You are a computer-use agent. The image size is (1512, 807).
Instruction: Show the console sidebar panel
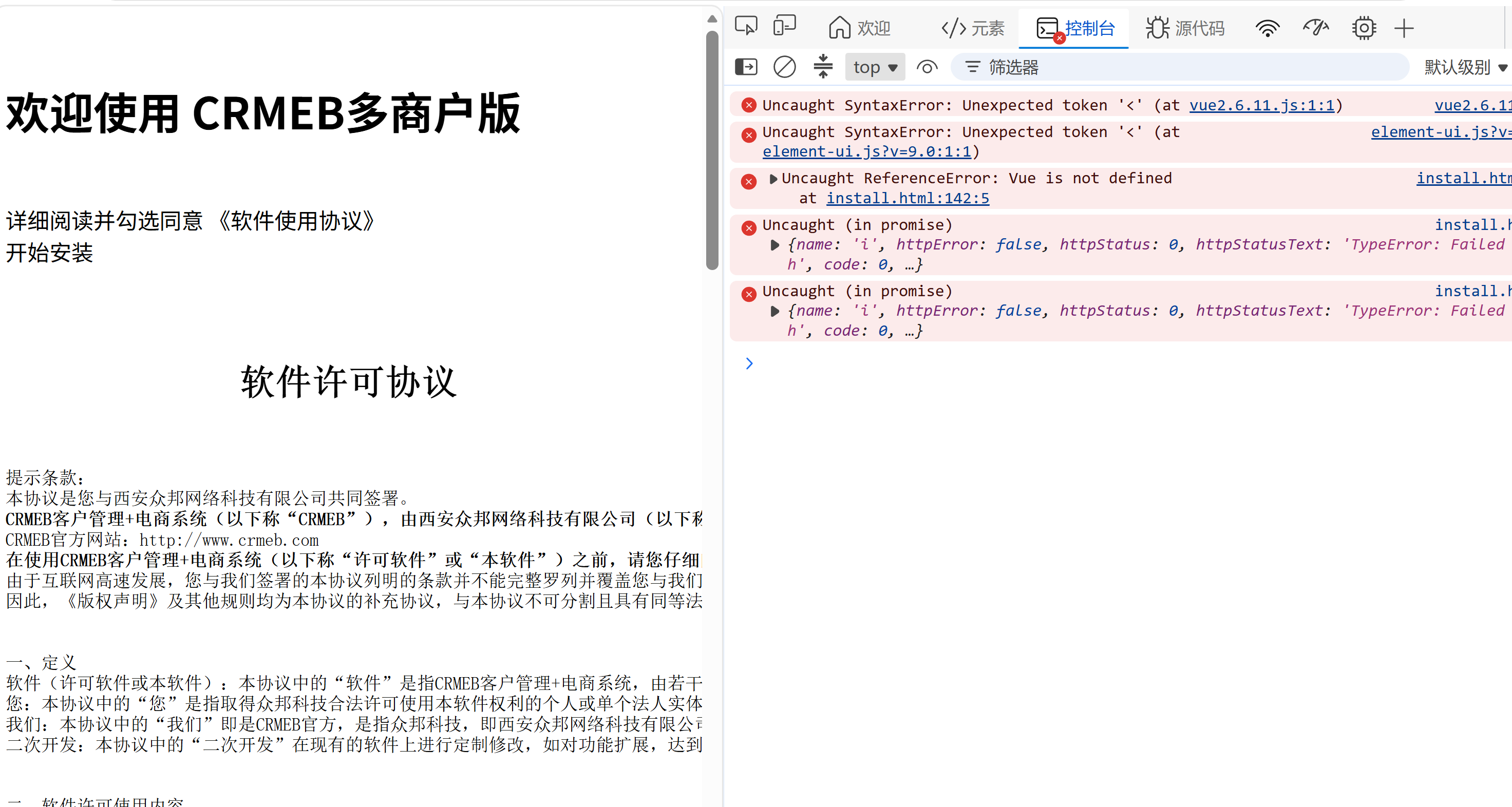click(x=746, y=67)
